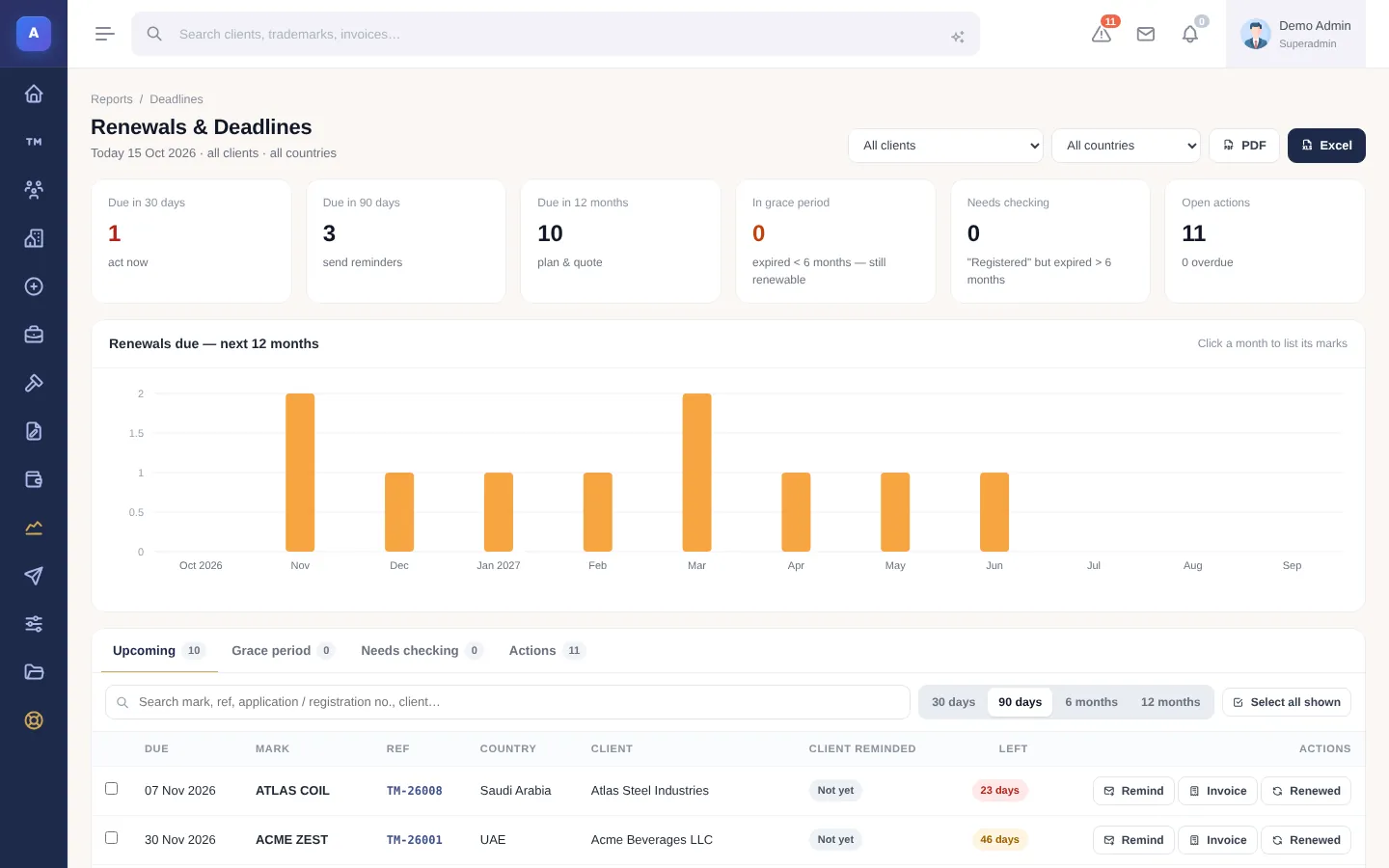
Task: Open the clients group sidebar icon
Action: (34, 190)
